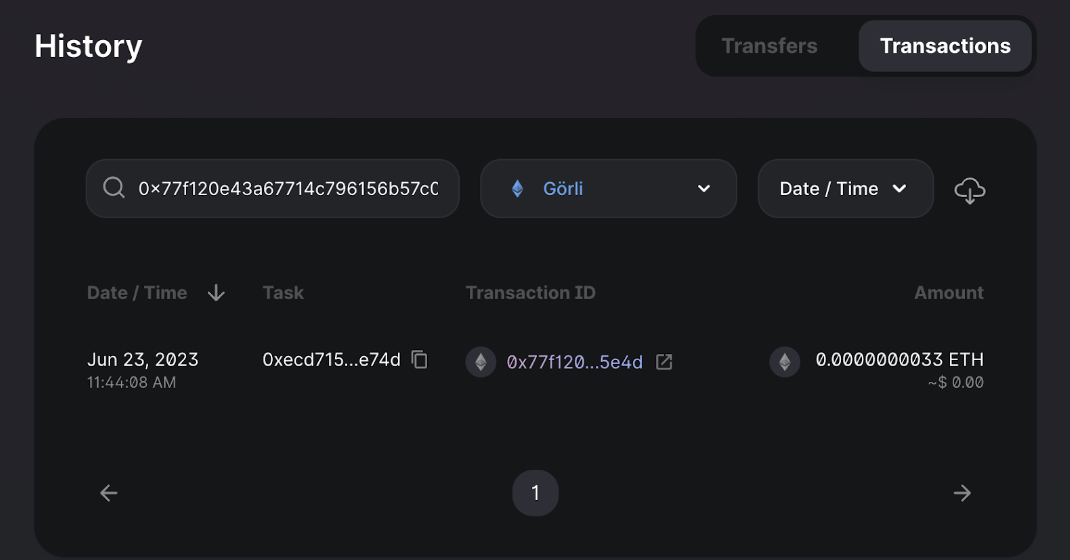This screenshot has height=560, width=1070.
Task: Click the Transaction ID column header
Action: (x=530, y=293)
